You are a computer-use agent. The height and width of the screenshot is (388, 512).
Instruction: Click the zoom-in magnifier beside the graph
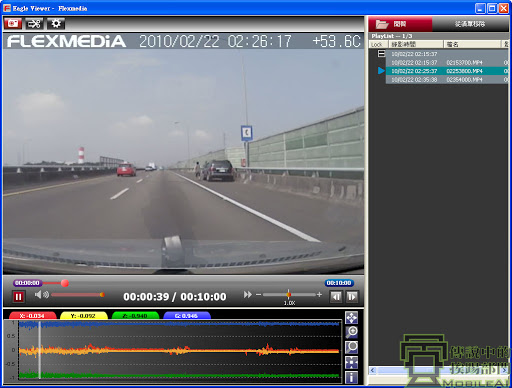point(351,332)
